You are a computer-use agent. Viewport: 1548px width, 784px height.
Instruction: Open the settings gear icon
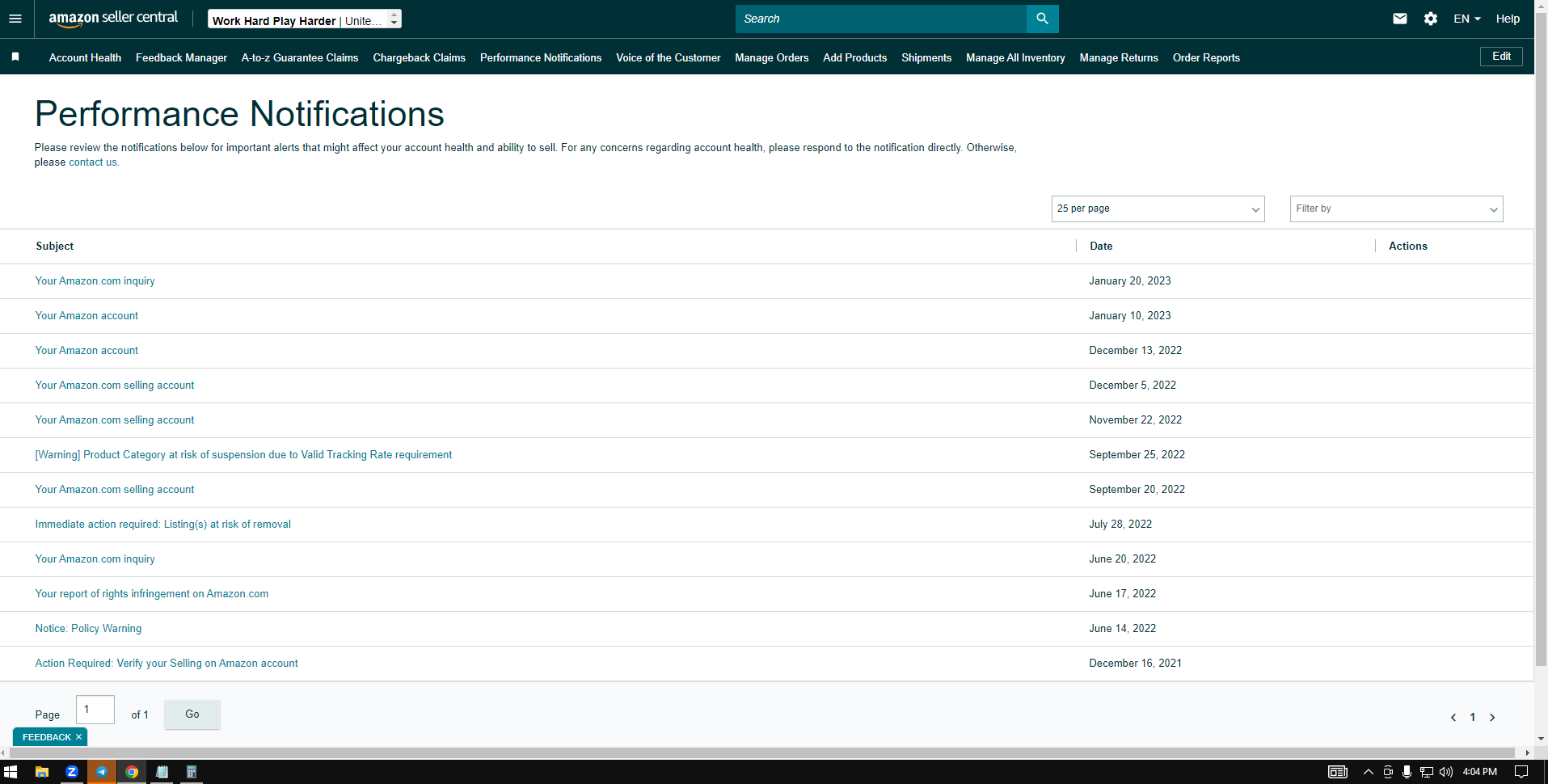(1431, 19)
